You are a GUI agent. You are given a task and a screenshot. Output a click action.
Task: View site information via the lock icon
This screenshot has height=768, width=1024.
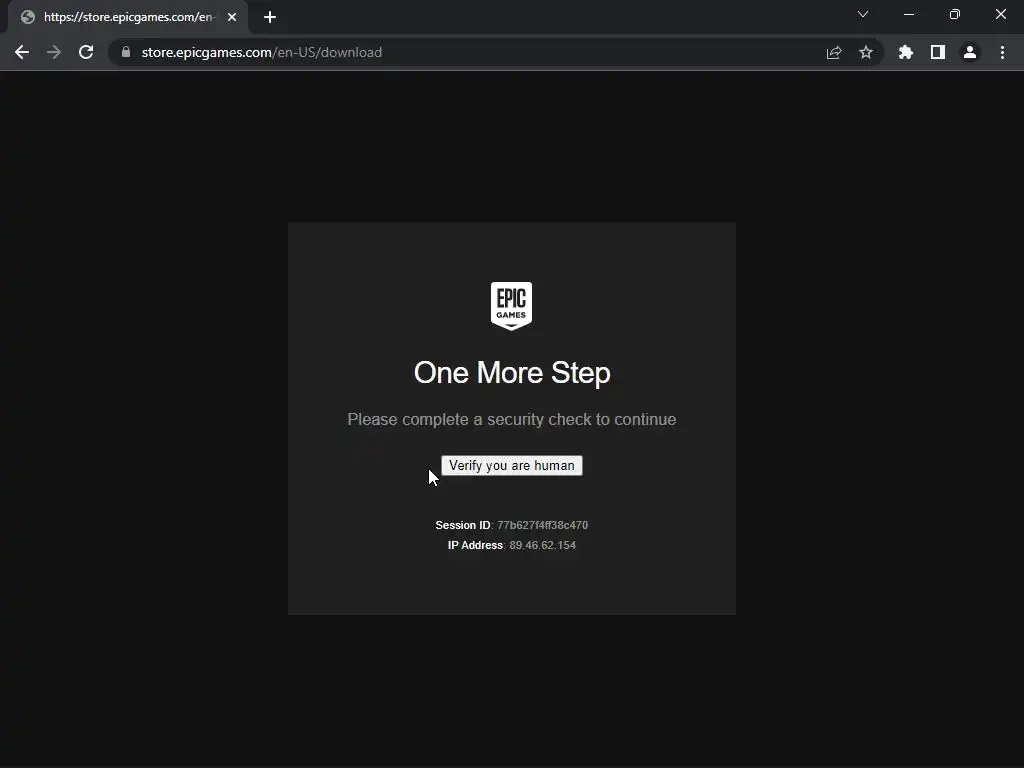pyautogui.click(x=126, y=52)
